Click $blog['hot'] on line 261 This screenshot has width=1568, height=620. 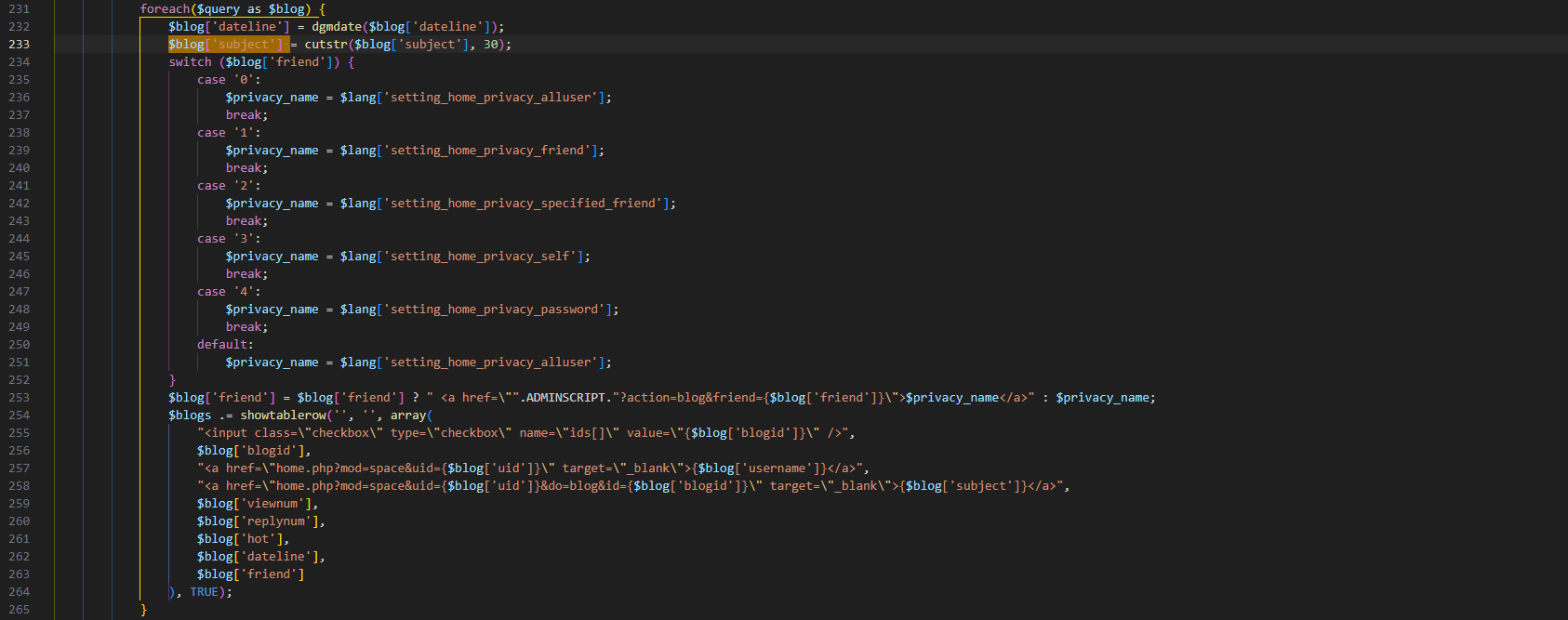coord(240,539)
